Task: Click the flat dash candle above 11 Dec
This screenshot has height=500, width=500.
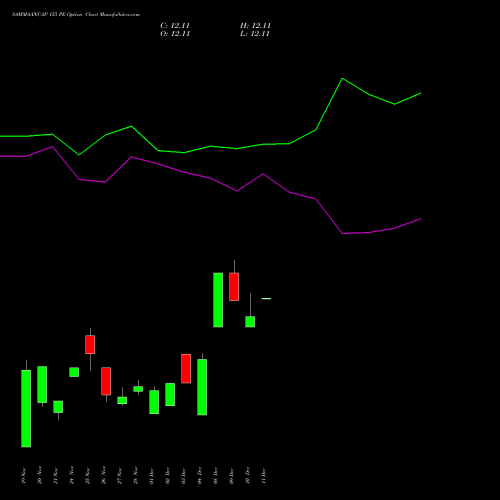Action: pyautogui.click(x=266, y=299)
